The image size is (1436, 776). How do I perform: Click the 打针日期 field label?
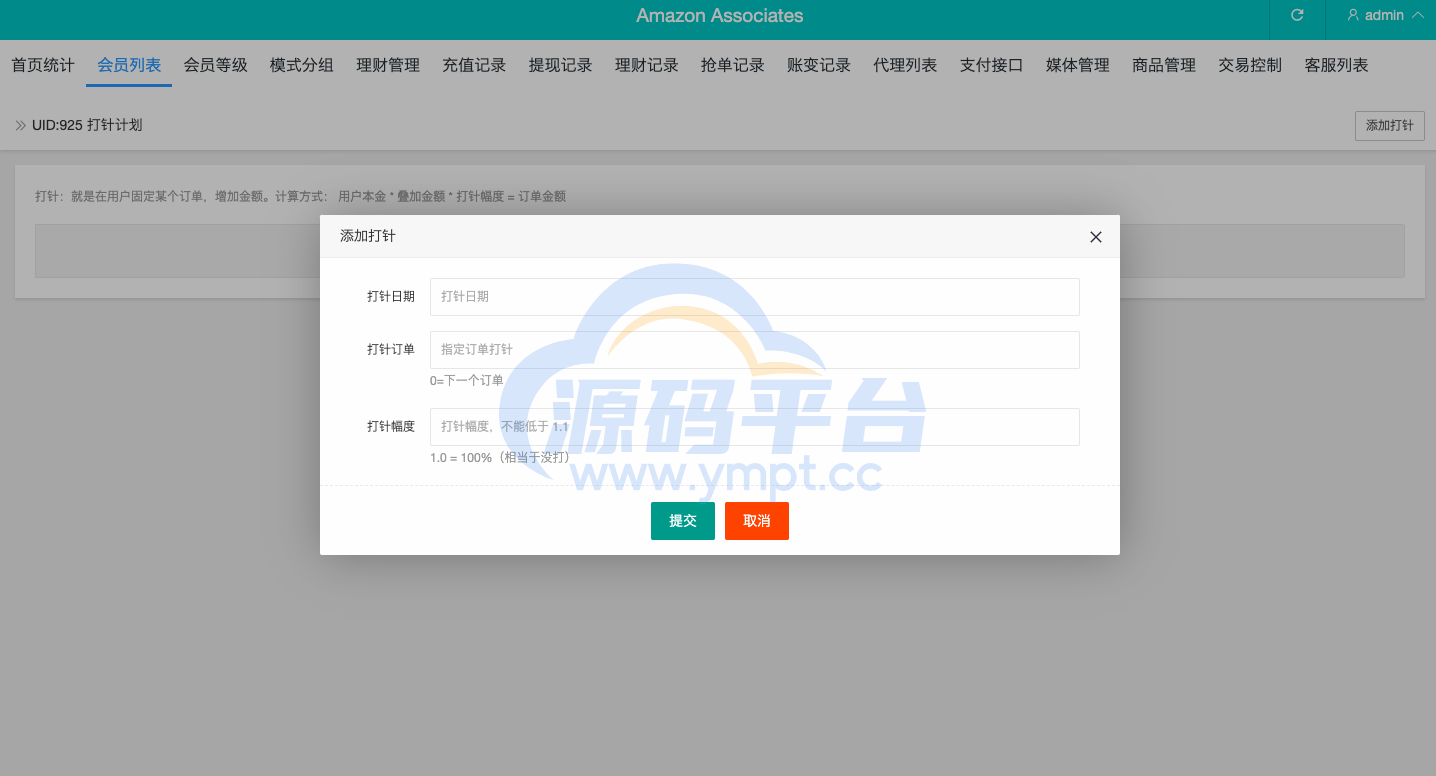point(391,297)
